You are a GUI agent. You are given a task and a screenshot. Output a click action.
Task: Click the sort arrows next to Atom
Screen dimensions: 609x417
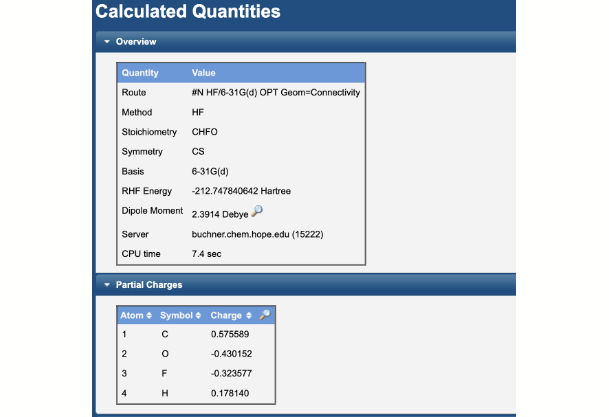click(151, 316)
